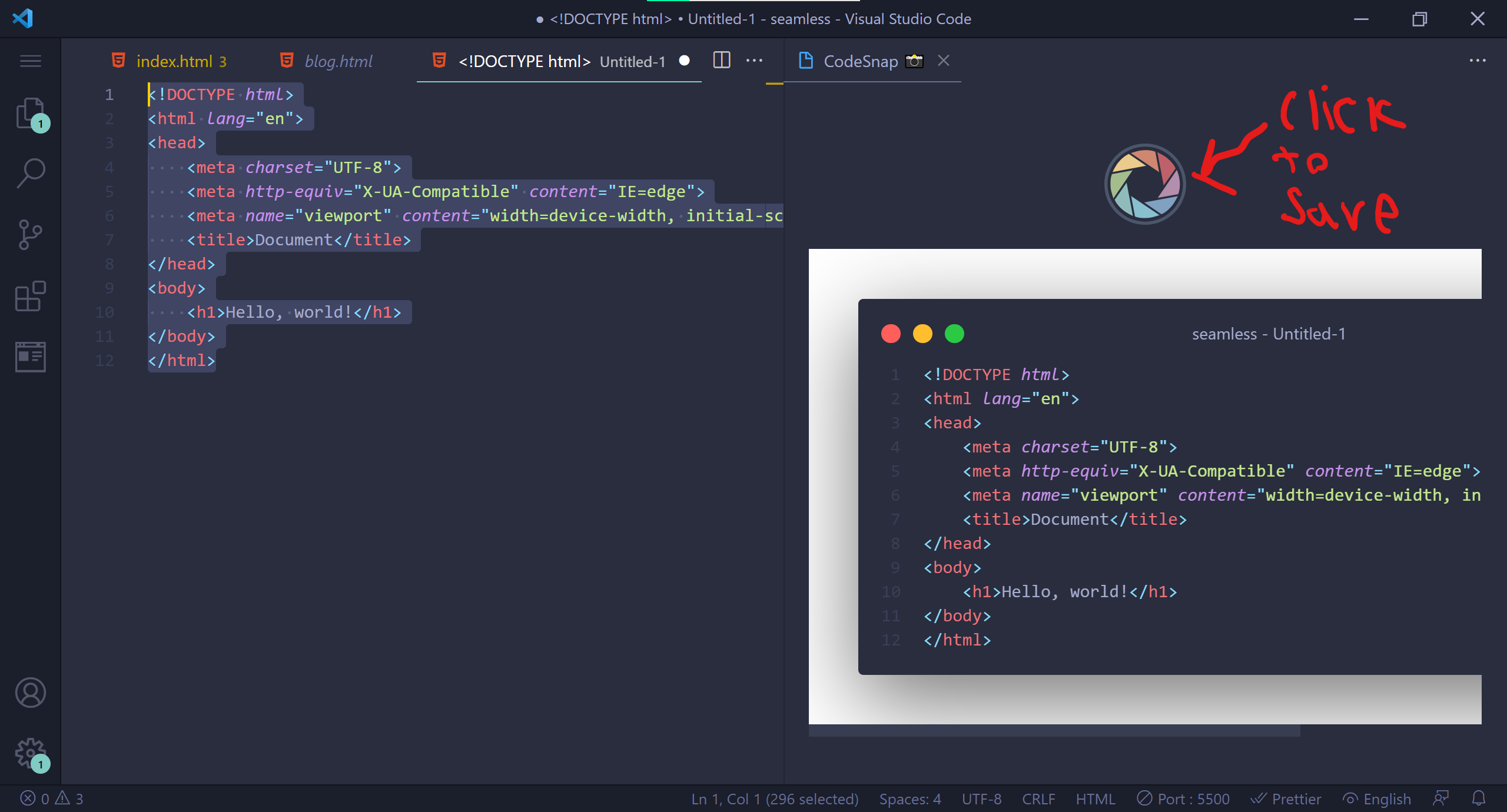Switch to the index.html tab

(174, 61)
